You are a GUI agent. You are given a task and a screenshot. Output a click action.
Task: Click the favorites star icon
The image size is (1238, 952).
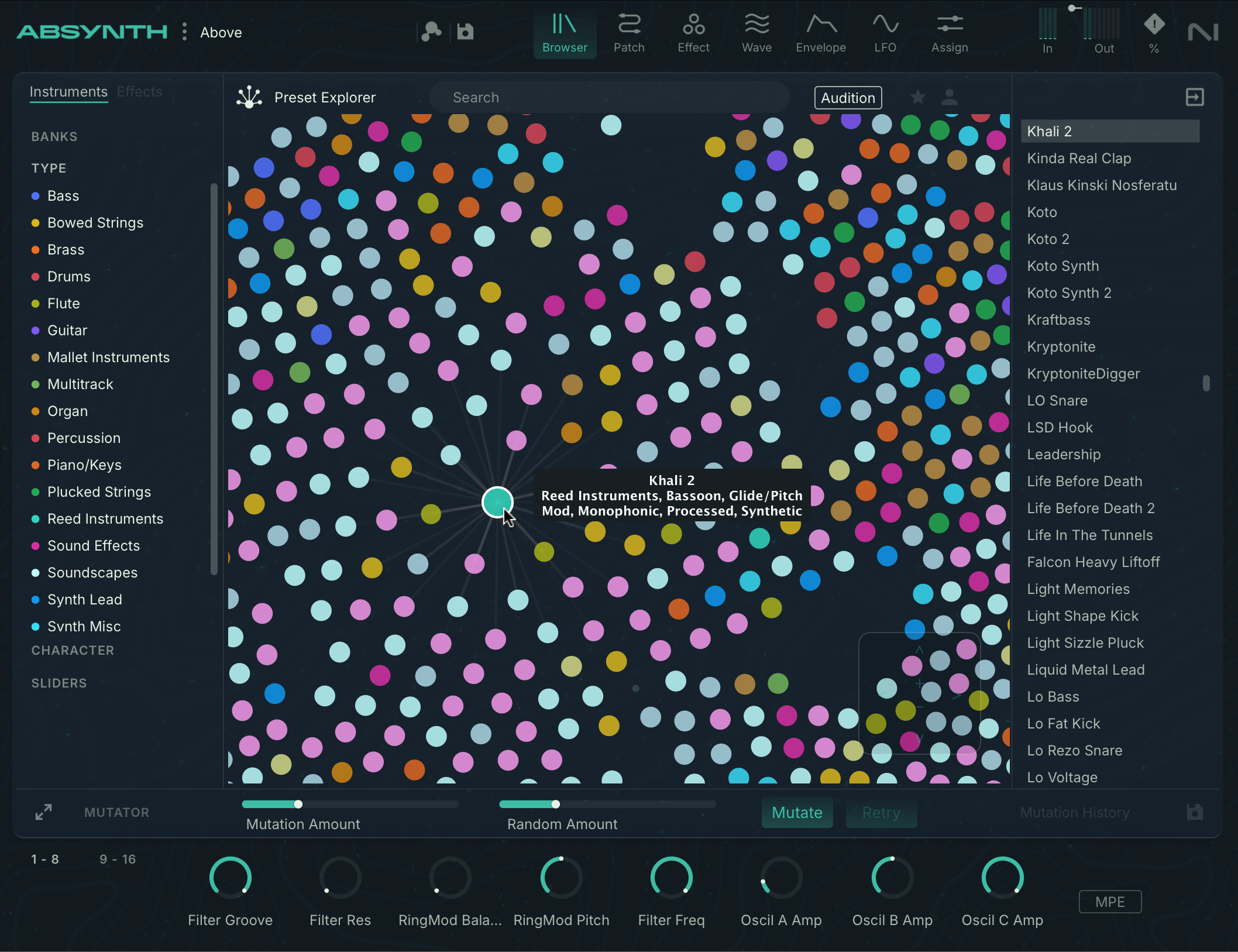[x=917, y=97]
